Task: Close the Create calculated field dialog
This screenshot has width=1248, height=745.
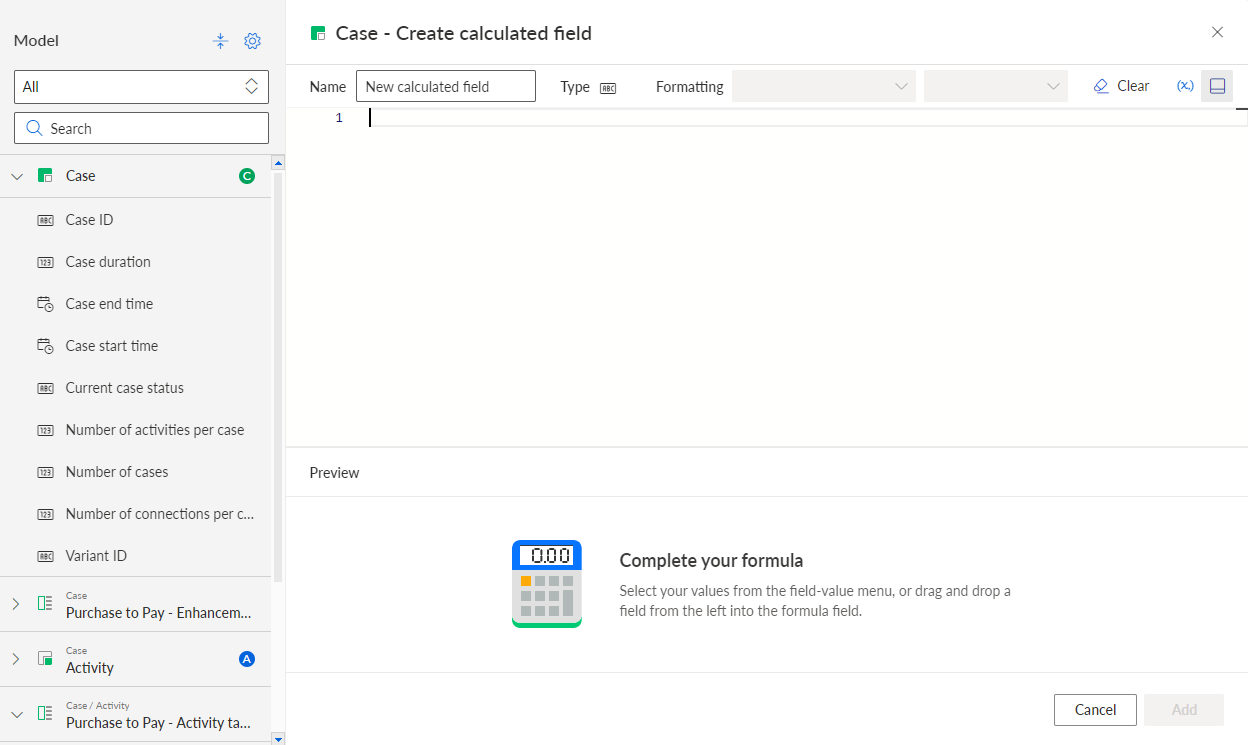Action: point(1217,32)
